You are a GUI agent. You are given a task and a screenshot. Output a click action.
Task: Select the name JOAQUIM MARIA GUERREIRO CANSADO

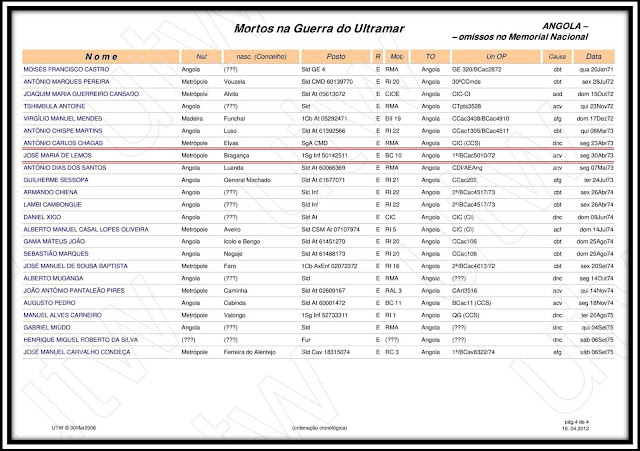click(81, 94)
